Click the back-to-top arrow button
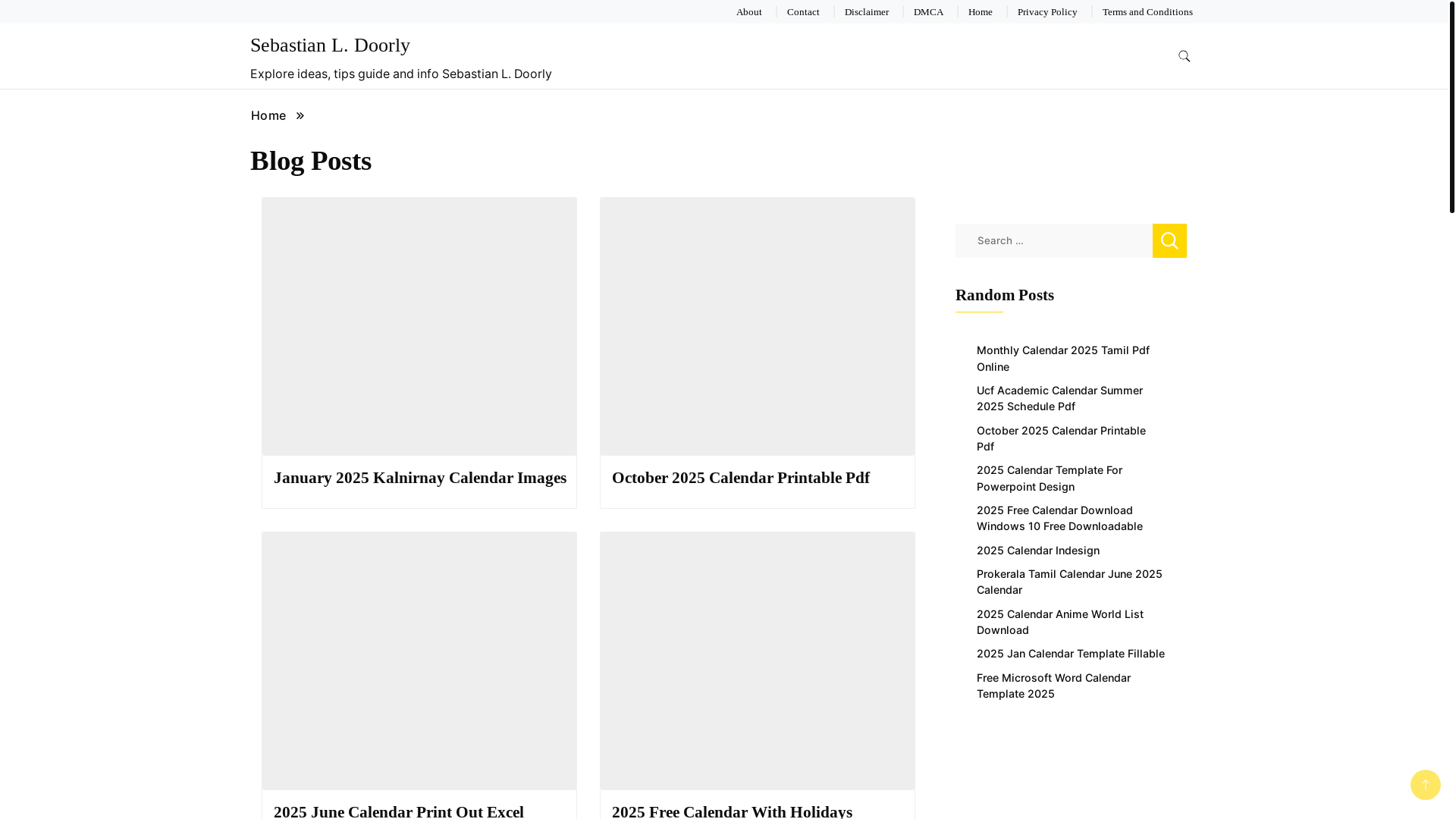1456x819 pixels. tap(1425, 785)
